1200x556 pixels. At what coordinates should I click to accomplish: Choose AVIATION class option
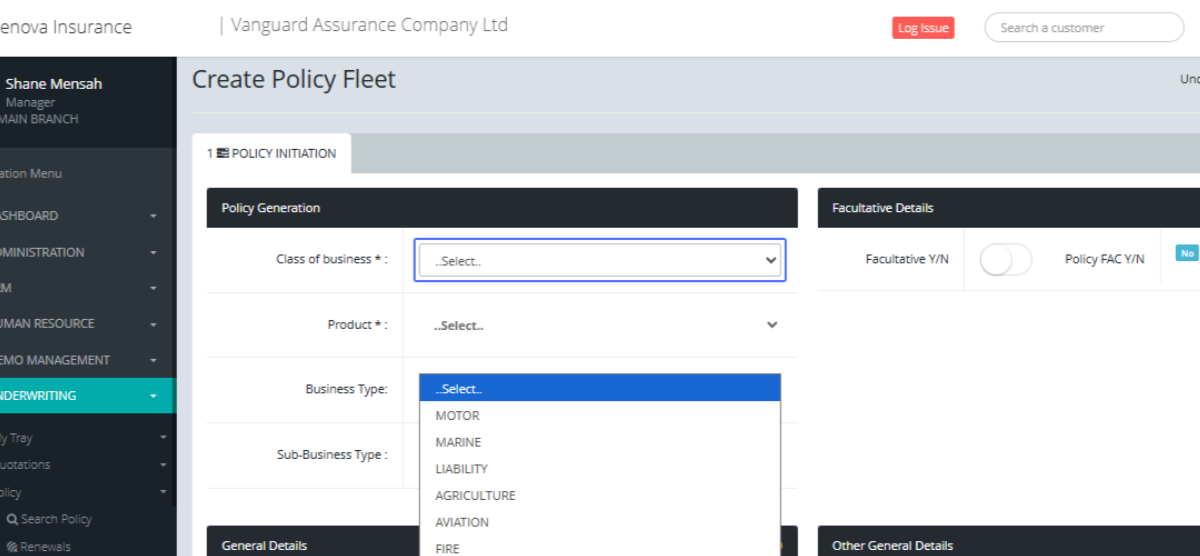click(462, 522)
